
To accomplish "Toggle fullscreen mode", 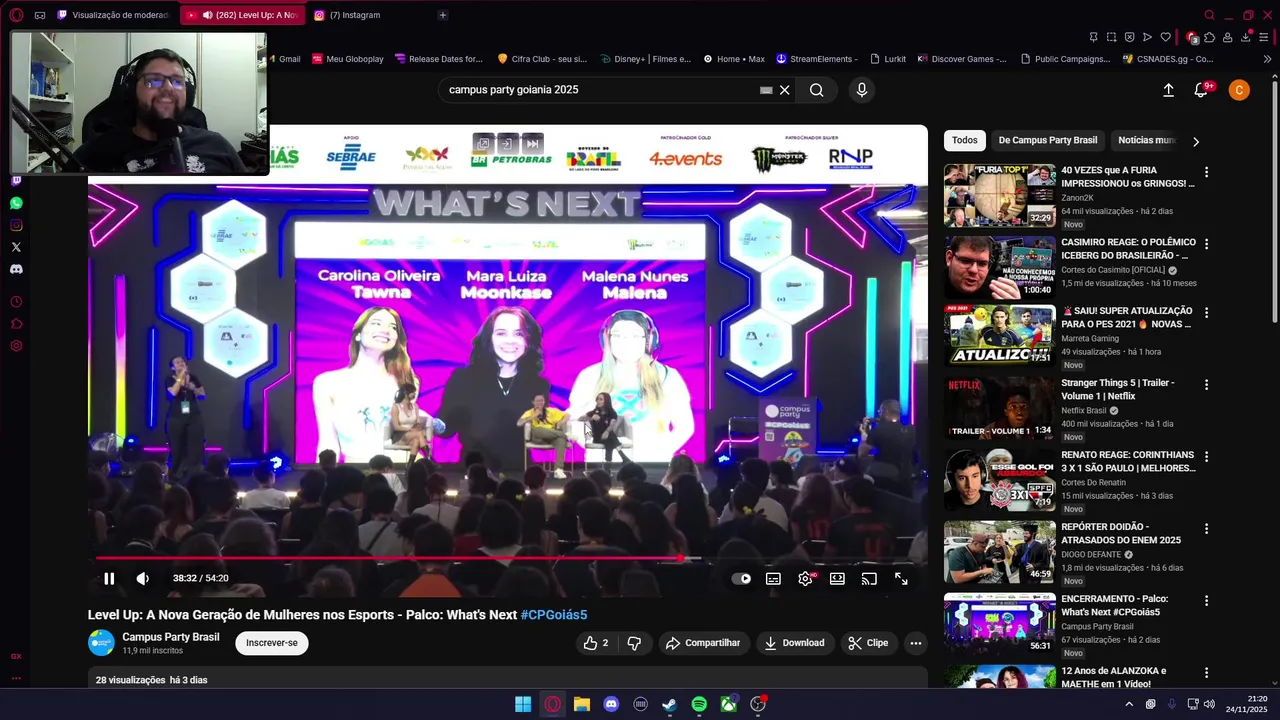I will (901, 578).
